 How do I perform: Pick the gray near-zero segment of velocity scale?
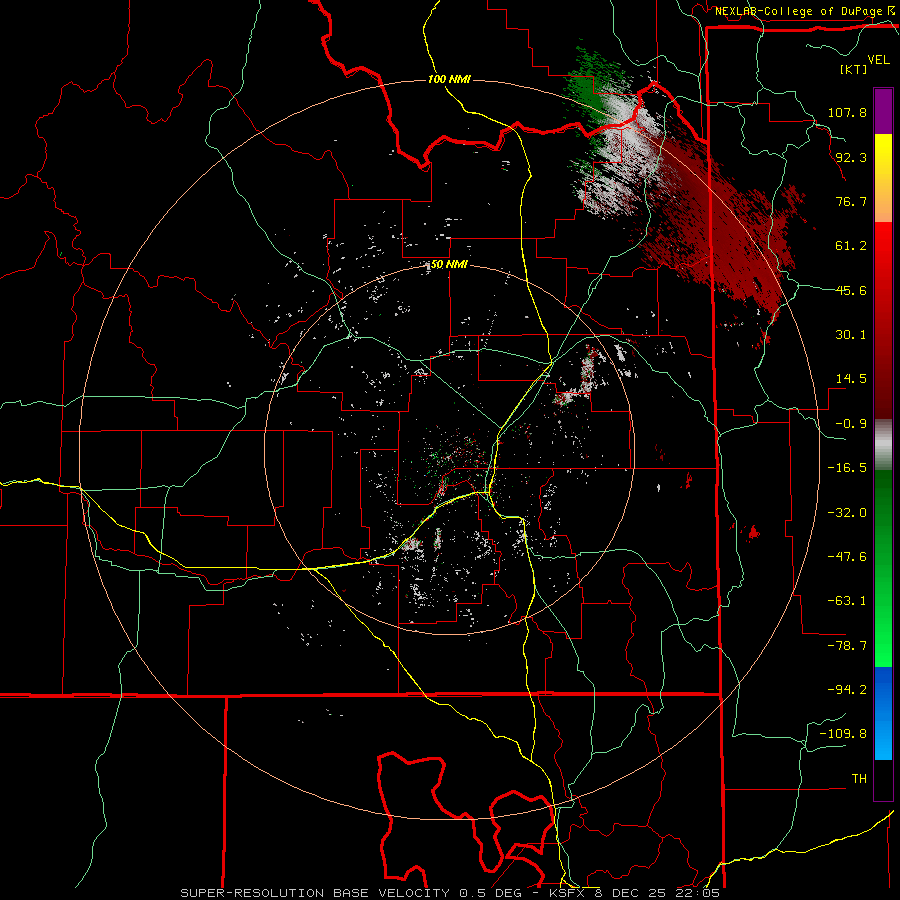pos(883,444)
